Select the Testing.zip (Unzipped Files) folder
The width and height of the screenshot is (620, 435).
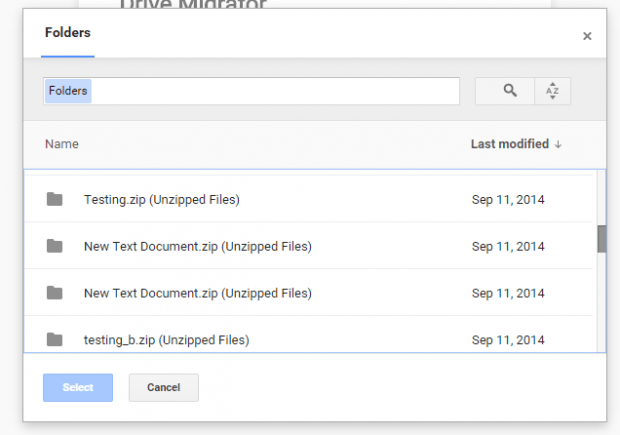coord(161,199)
